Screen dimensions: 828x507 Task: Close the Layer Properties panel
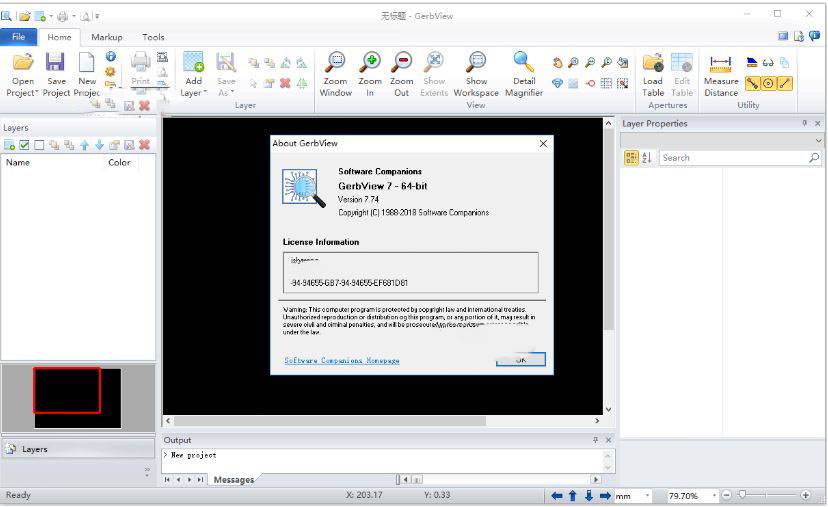(818, 123)
